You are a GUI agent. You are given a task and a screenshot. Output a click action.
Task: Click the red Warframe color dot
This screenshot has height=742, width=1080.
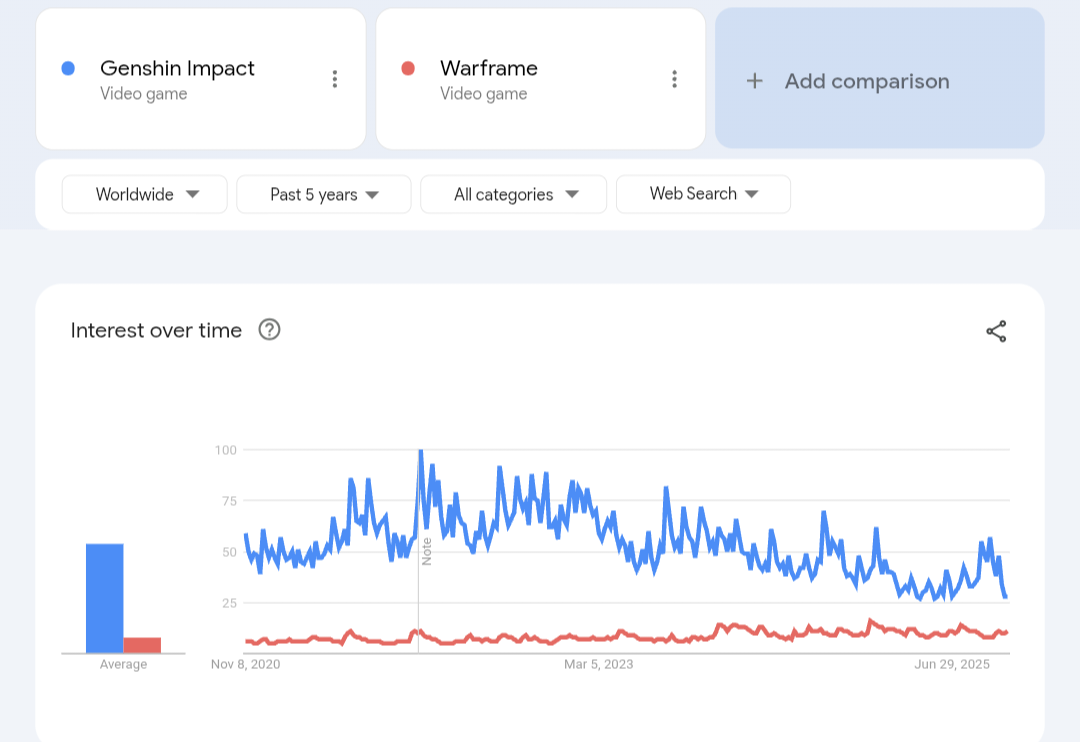pyautogui.click(x=407, y=68)
